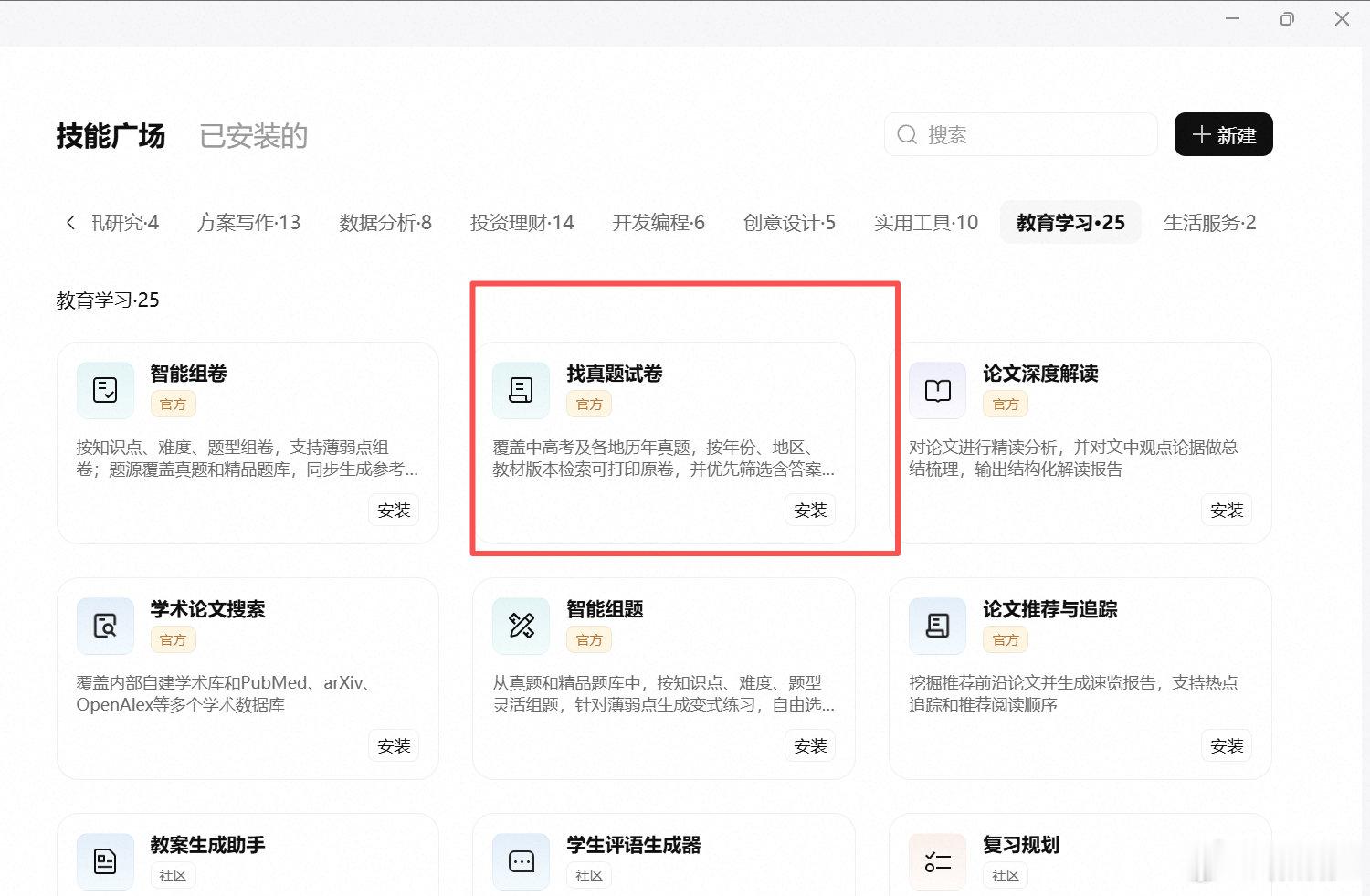Click the 找真题试卷 skill icon
The width and height of the screenshot is (1370, 896).
pyautogui.click(x=521, y=390)
